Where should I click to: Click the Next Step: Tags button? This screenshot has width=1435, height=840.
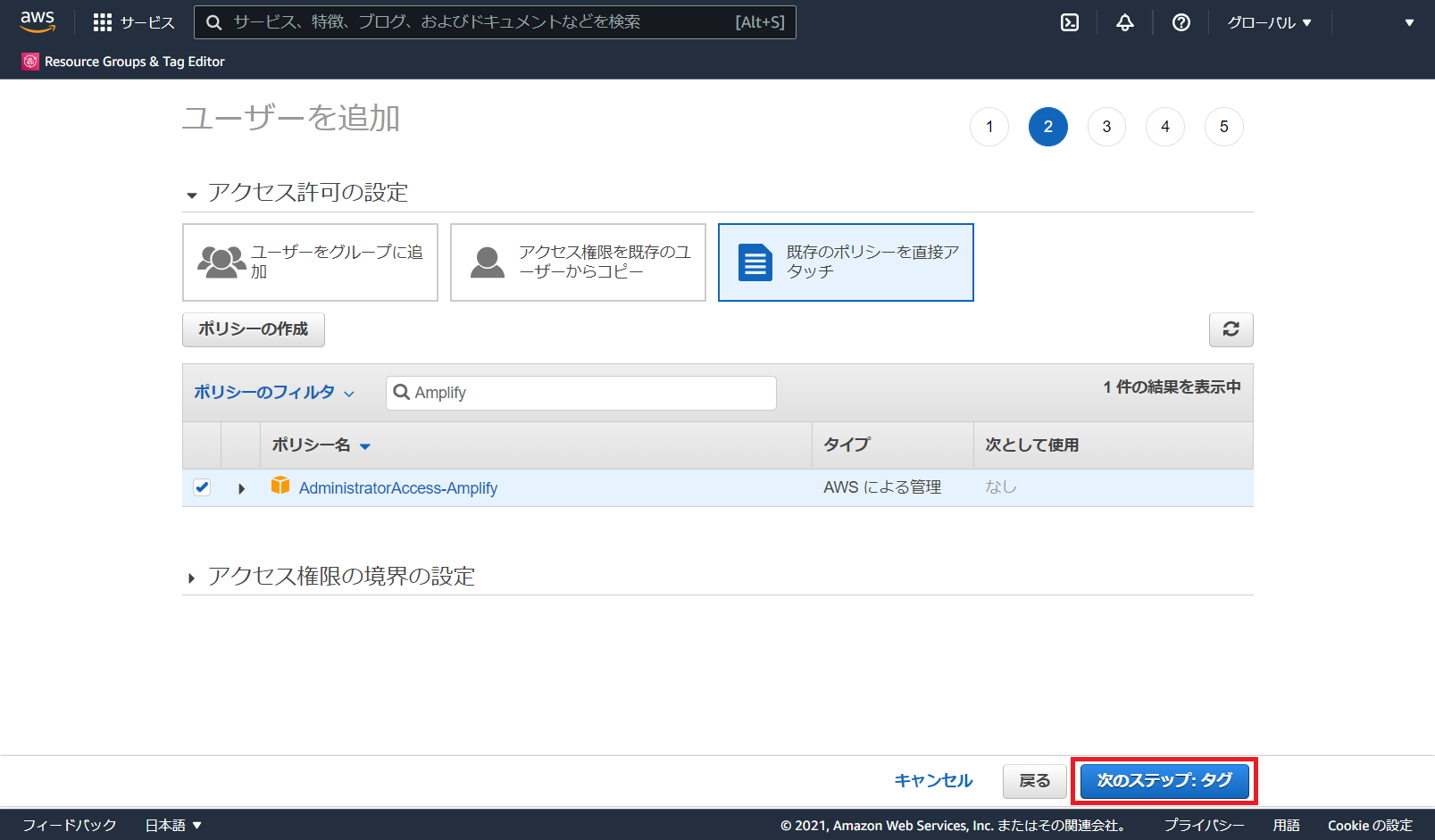1164,781
